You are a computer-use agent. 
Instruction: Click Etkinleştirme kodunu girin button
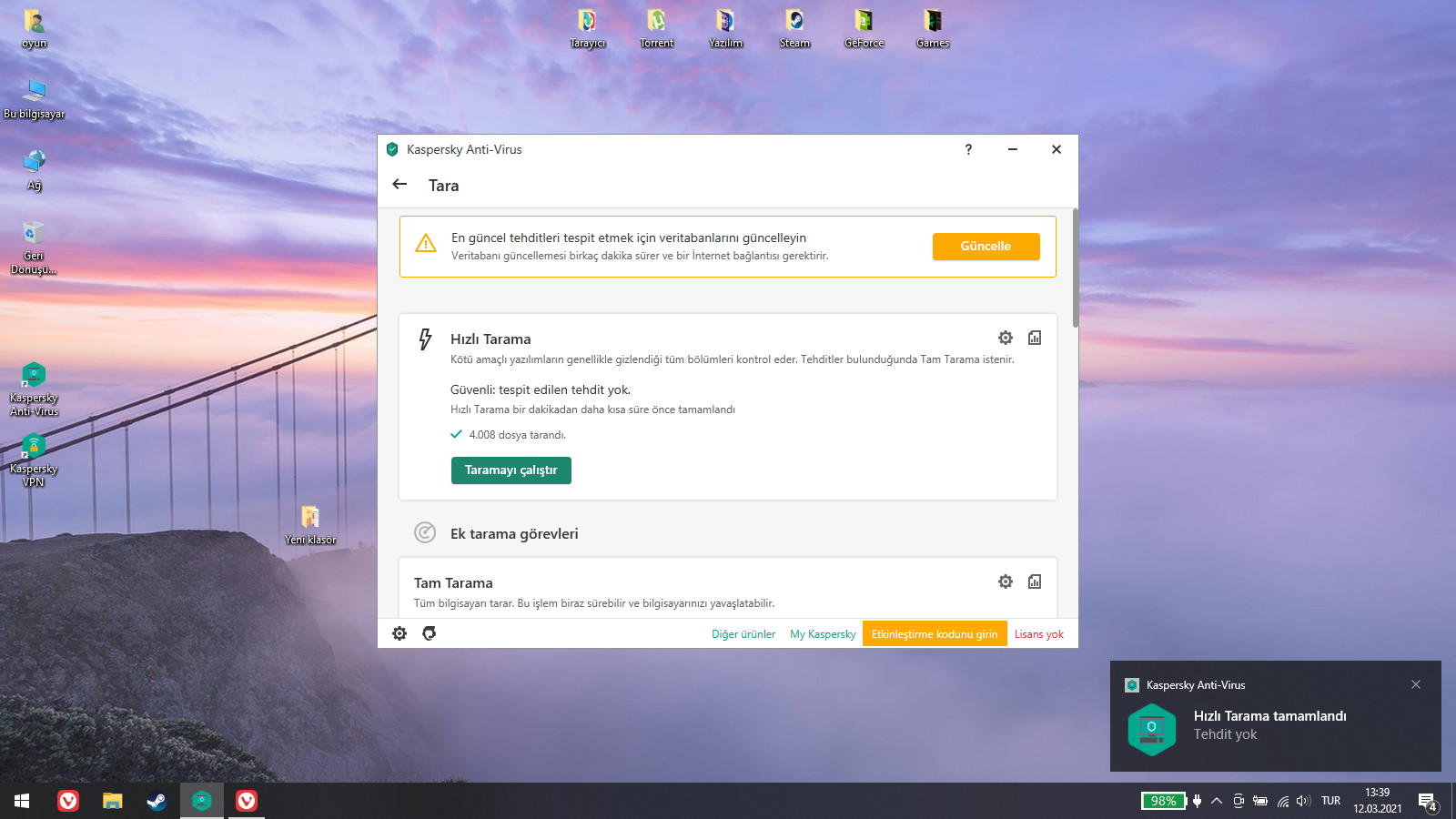point(935,634)
